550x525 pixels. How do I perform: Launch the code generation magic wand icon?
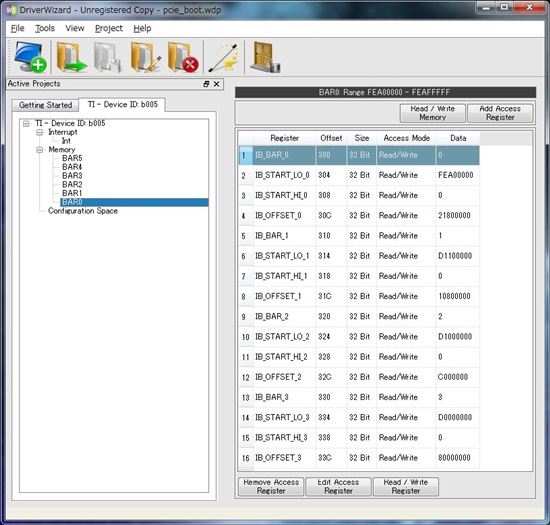223,57
